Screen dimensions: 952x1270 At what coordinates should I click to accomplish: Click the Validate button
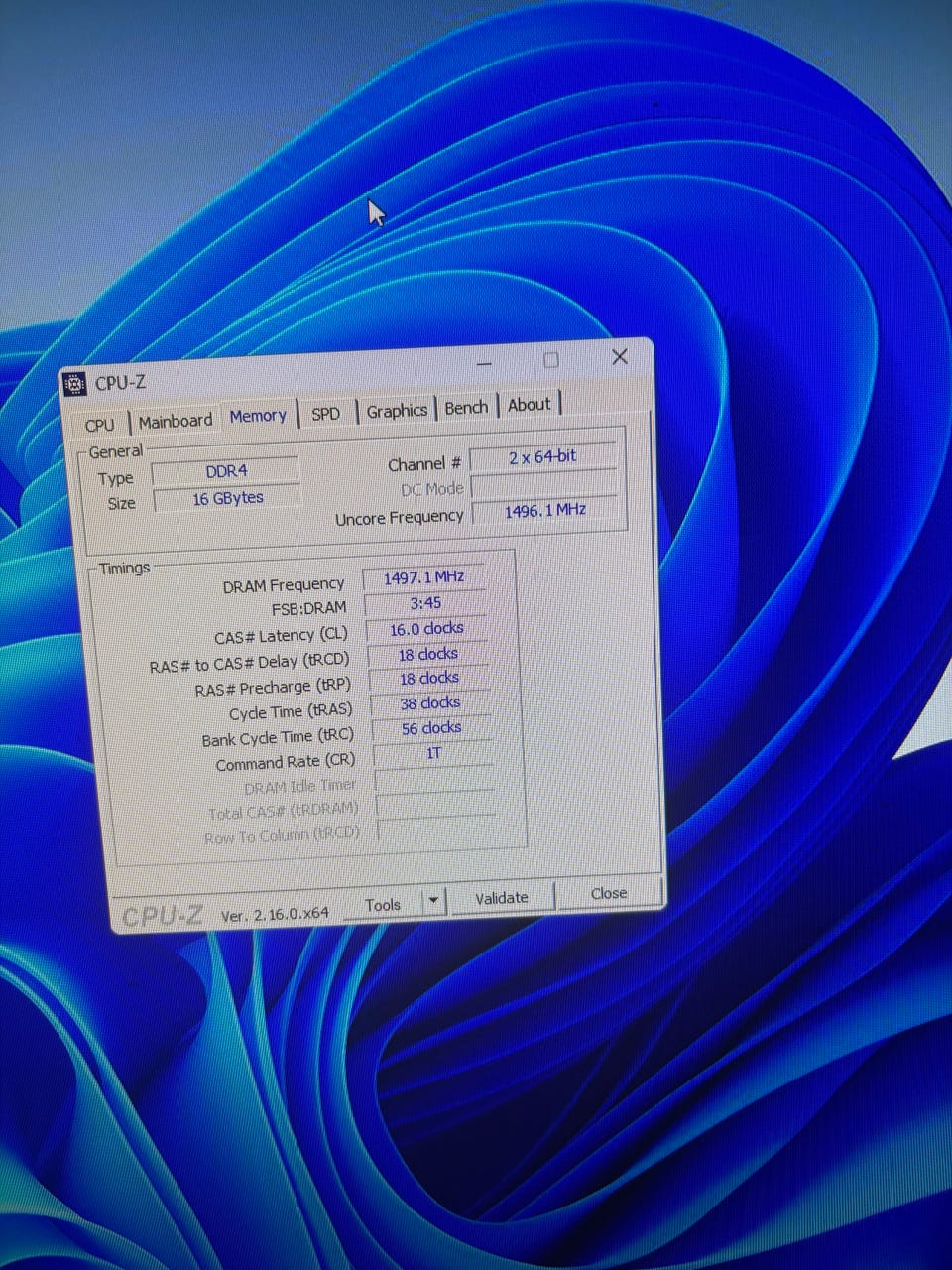tap(501, 898)
